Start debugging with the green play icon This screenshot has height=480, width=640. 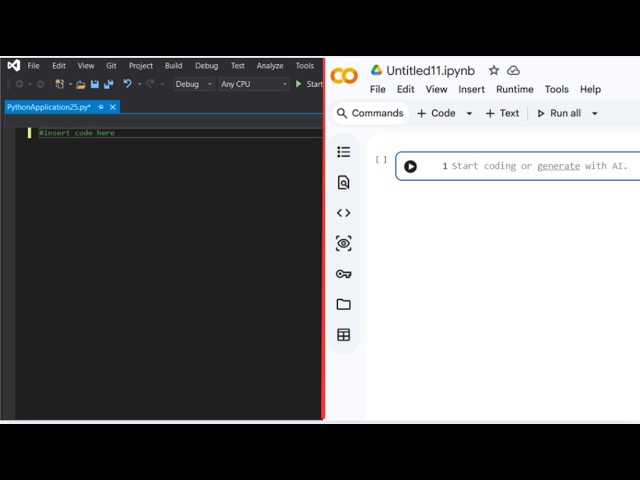[x=298, y=84]
